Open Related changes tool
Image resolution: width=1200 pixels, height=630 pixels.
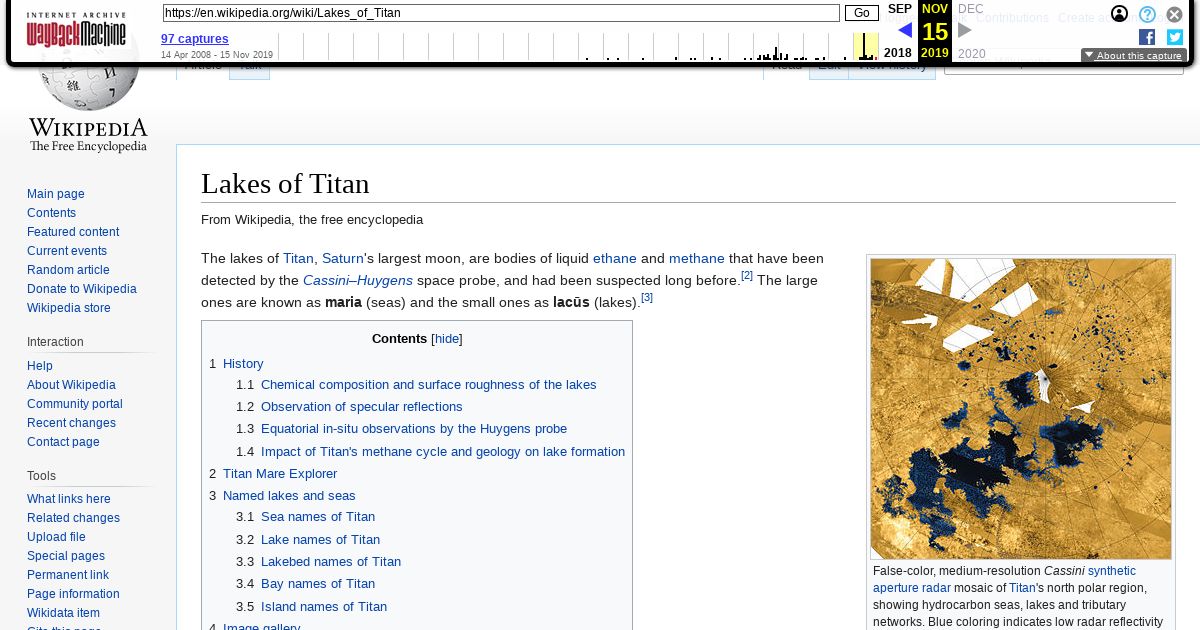click(73, 518)
